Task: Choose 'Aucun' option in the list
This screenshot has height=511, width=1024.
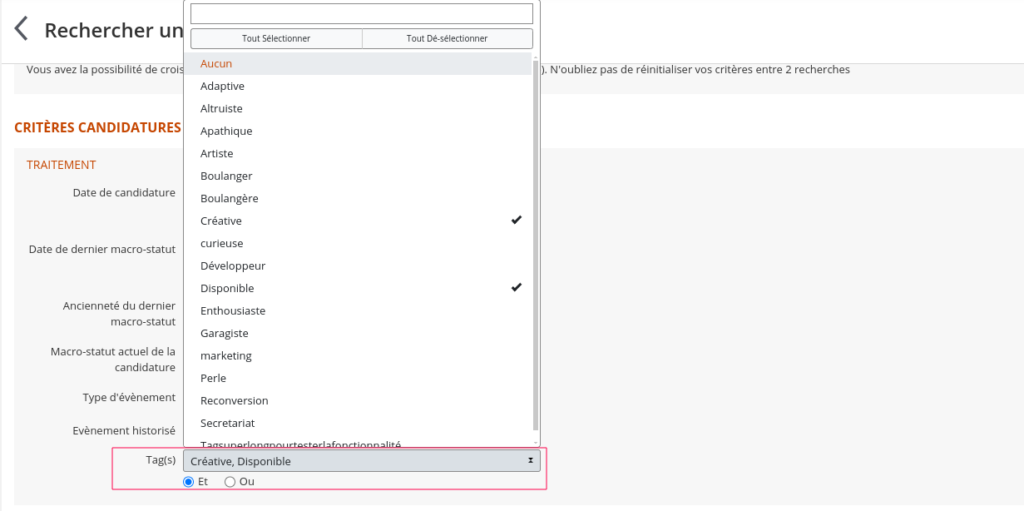Action: click(x=217, y=64)
